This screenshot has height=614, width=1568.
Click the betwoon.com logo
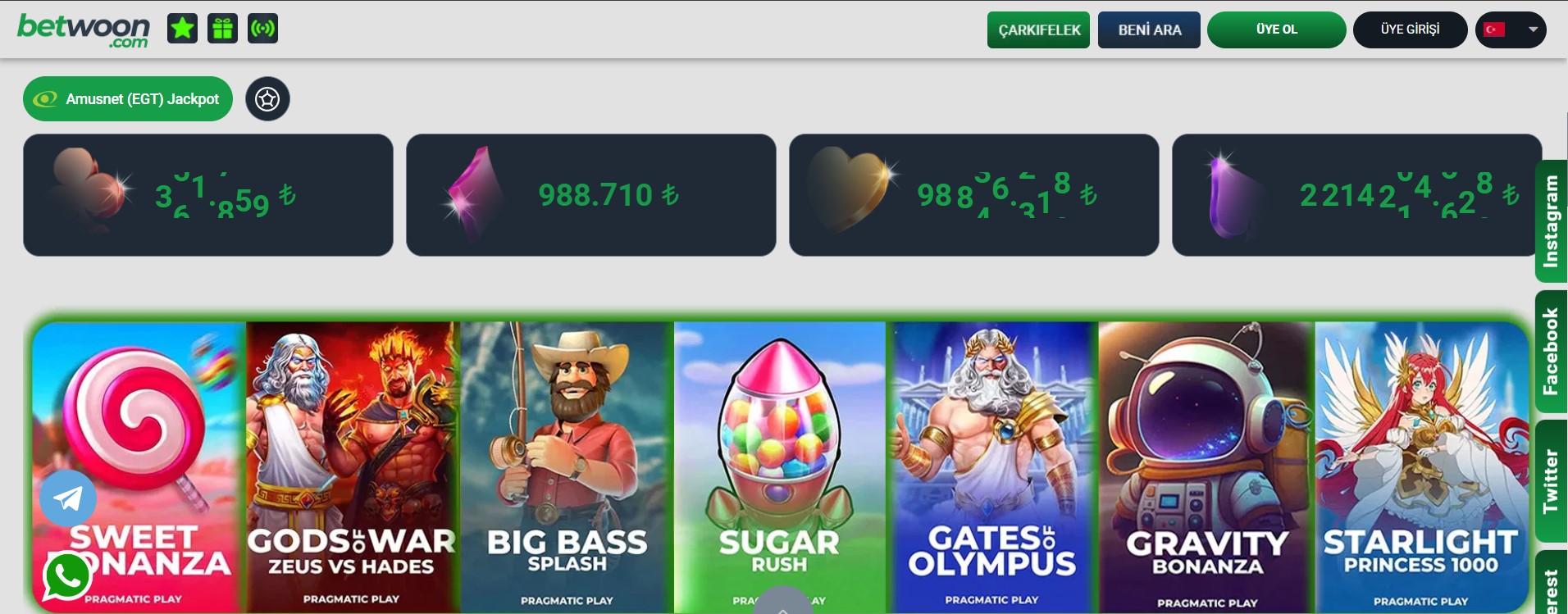[x=84, y=30]
